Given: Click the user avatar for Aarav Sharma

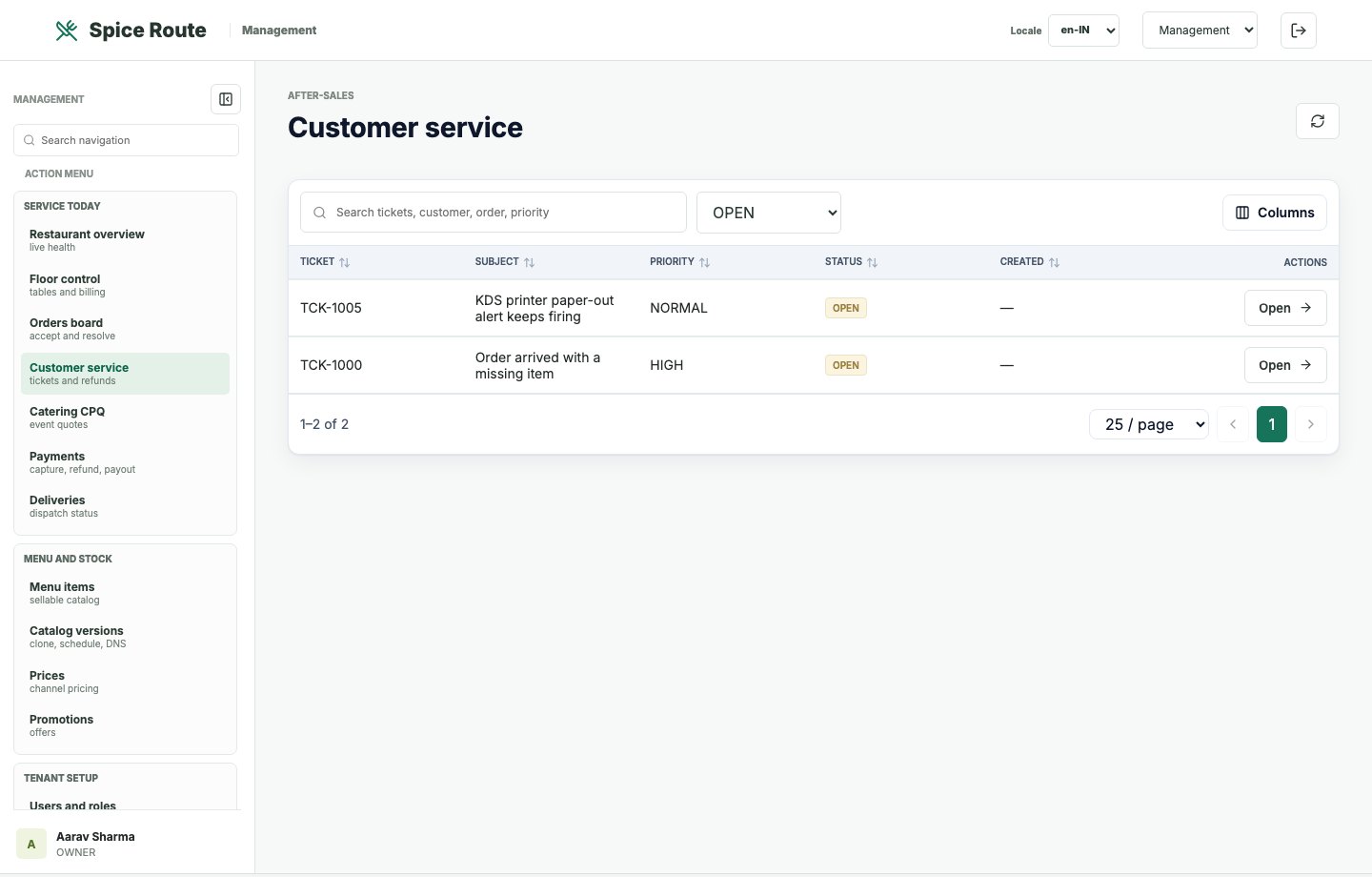Looking at the screenshot, I should click(x=31, y=844).
